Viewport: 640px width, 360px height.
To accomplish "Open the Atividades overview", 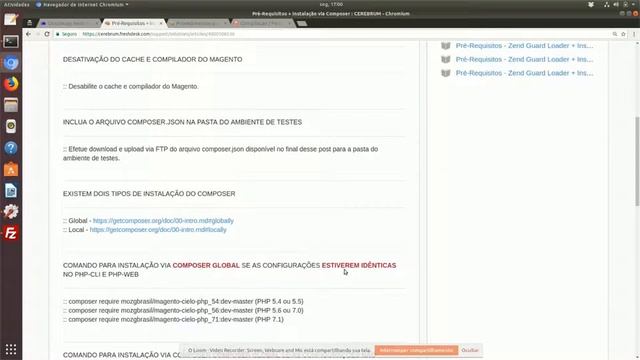I will coord(17,4).
